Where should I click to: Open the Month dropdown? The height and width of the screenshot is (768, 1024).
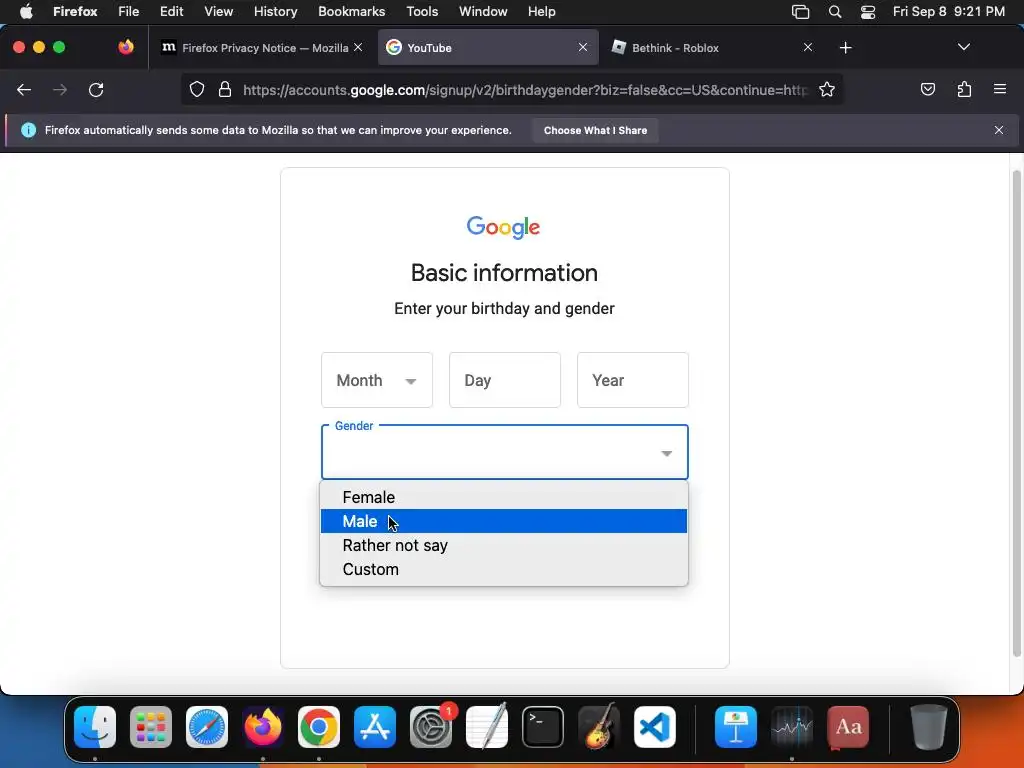point(377,380)
